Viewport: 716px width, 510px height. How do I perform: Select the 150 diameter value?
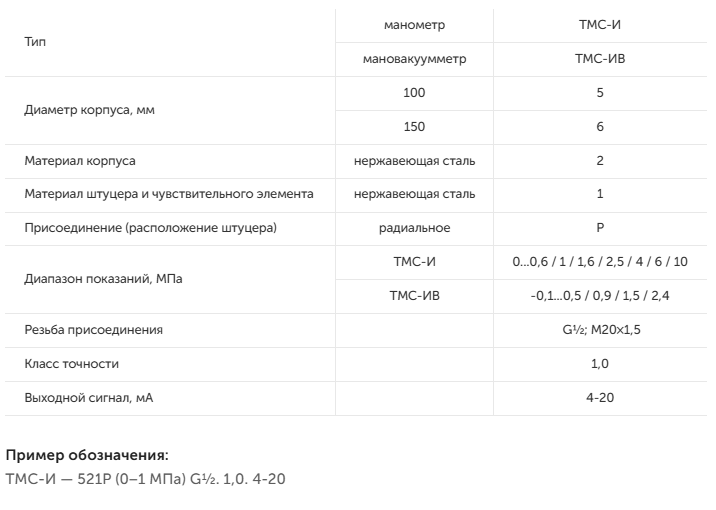(414, 126)
